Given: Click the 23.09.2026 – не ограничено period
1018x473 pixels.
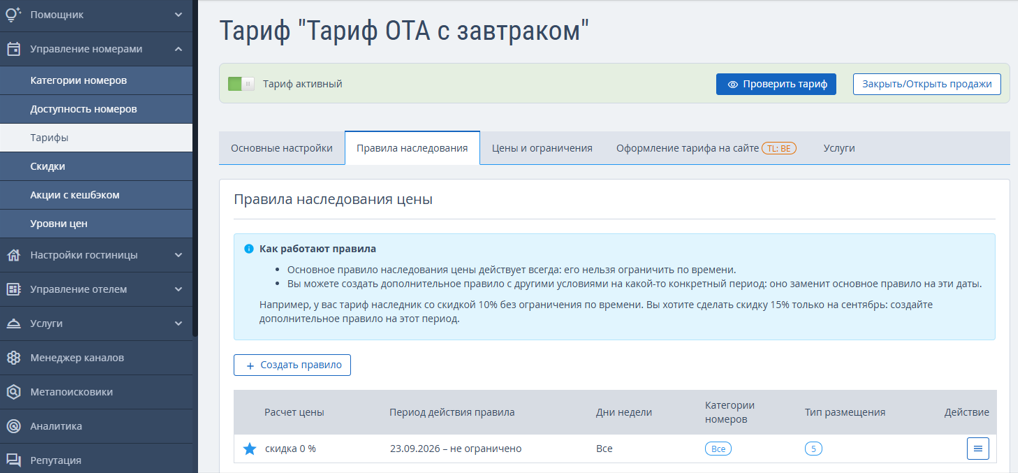Looking at the screenshot, I should pyautogui.click(x=456, y=448).
